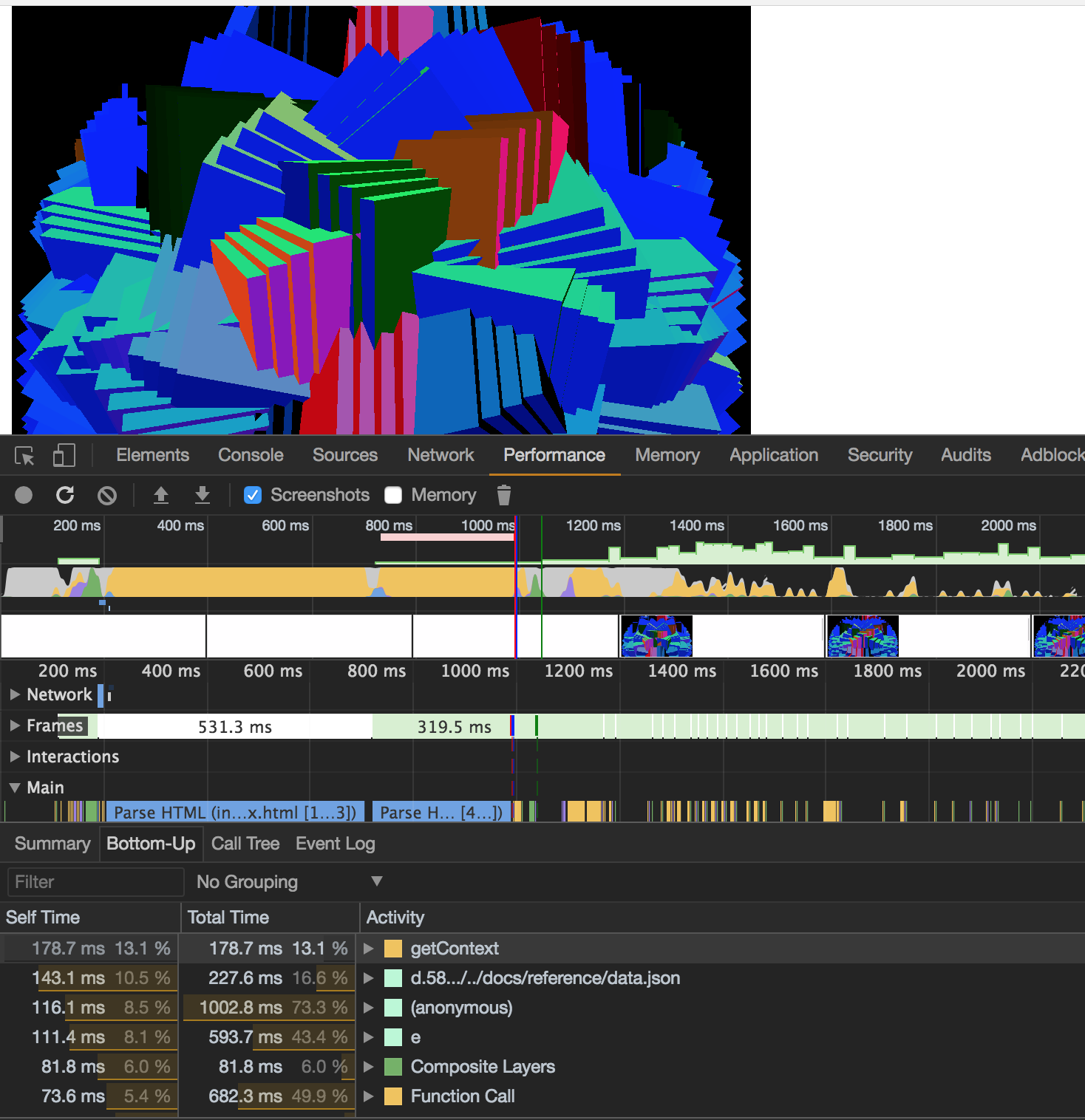Uncheck the Screenshots checkbox
The width and height of the screenshot is (1085, 1120).
pos(254,495)
